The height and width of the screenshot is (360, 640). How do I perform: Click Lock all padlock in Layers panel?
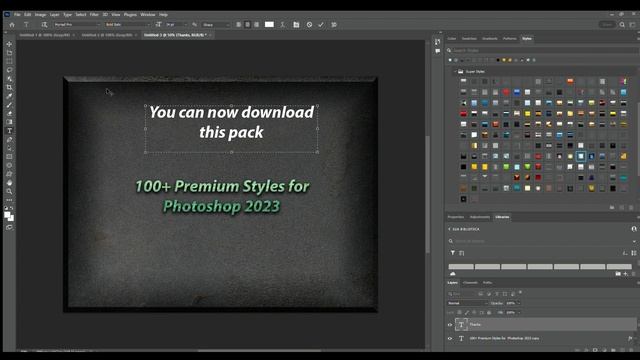pos(489,313)
